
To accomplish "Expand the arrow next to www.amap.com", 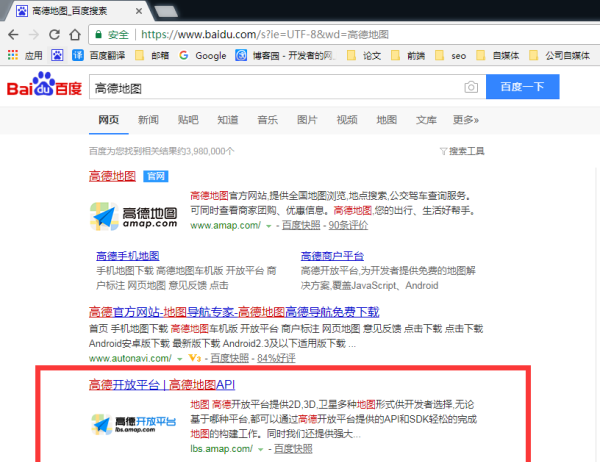I will (268, 227).
